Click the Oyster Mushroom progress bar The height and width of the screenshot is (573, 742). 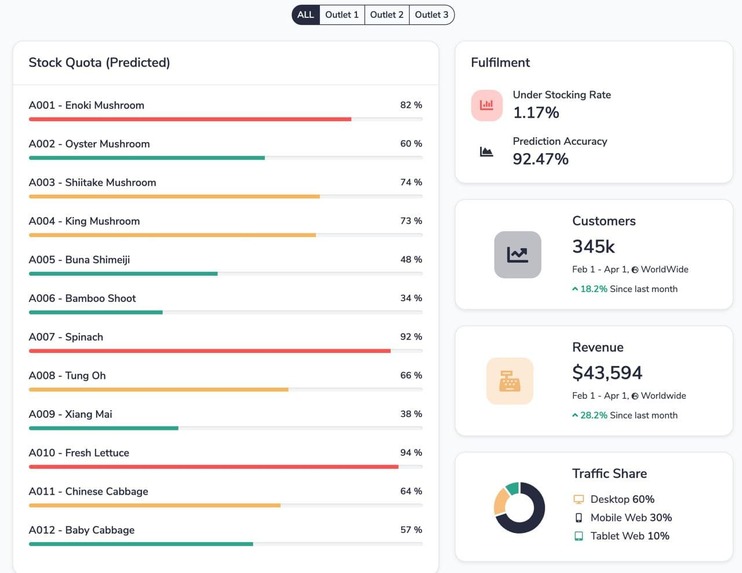226,158
